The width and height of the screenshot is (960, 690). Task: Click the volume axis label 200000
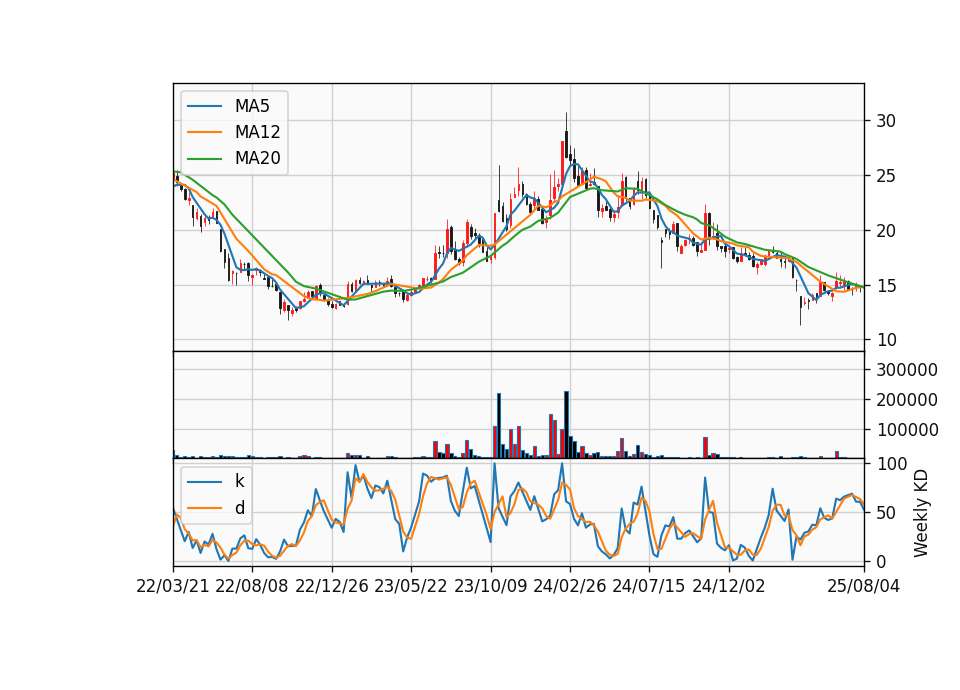[x=907, y=400]
